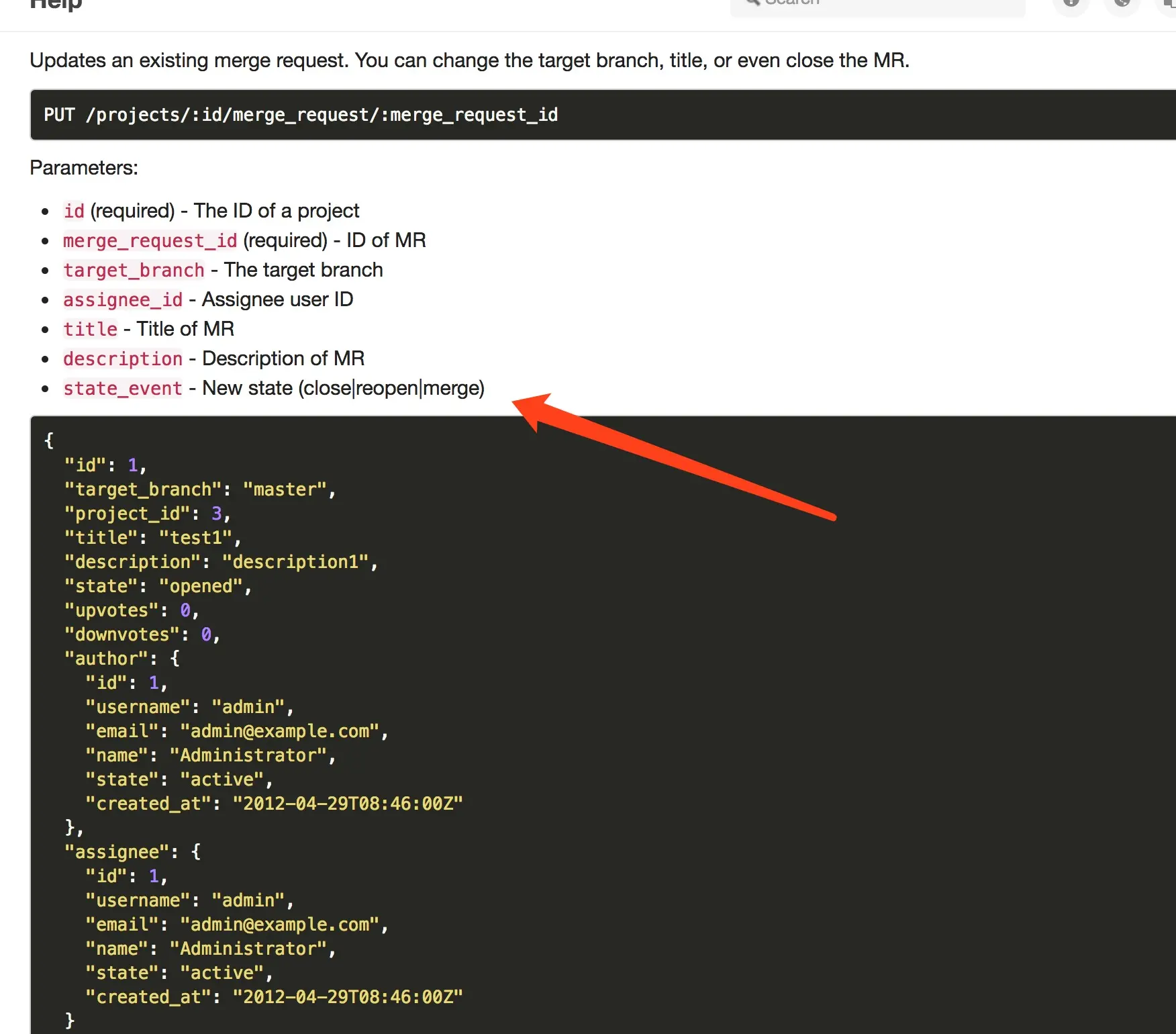Screen dimensions: 1176x1034
Task: Click the sentence starting "Updates an existing merge request"
Action: (x=470, y=60)
